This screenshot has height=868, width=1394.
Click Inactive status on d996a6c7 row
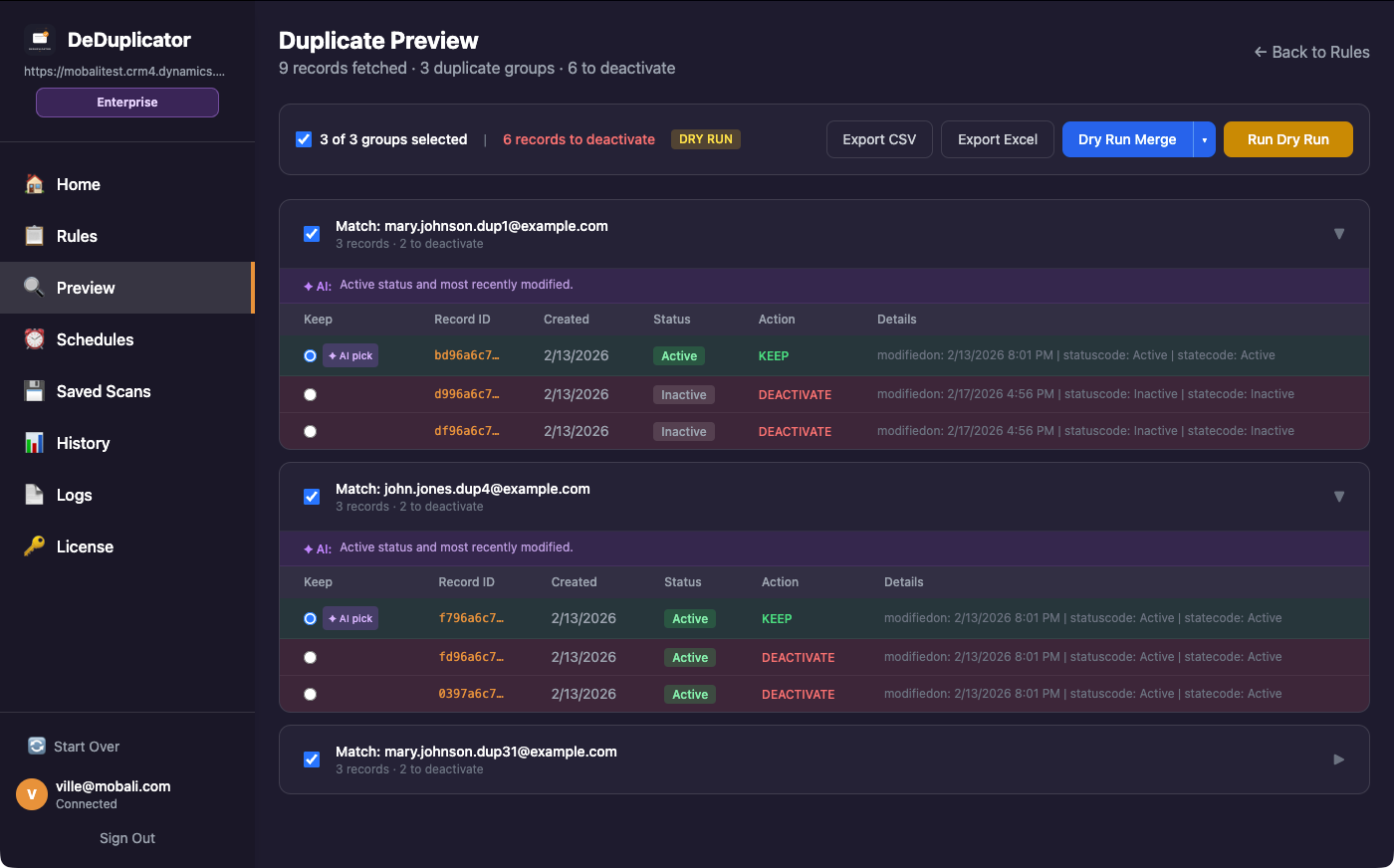684,395
